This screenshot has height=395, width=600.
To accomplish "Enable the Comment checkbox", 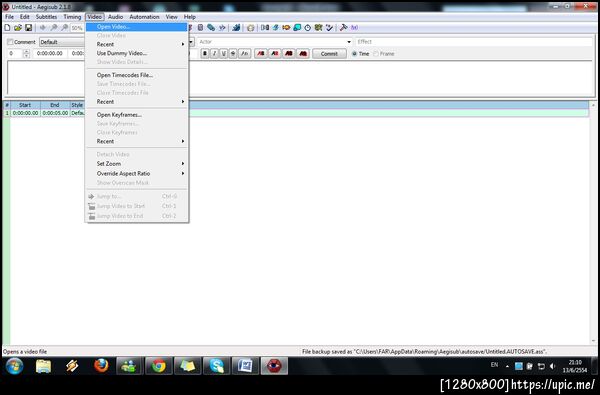I will (x=10, y=42).
